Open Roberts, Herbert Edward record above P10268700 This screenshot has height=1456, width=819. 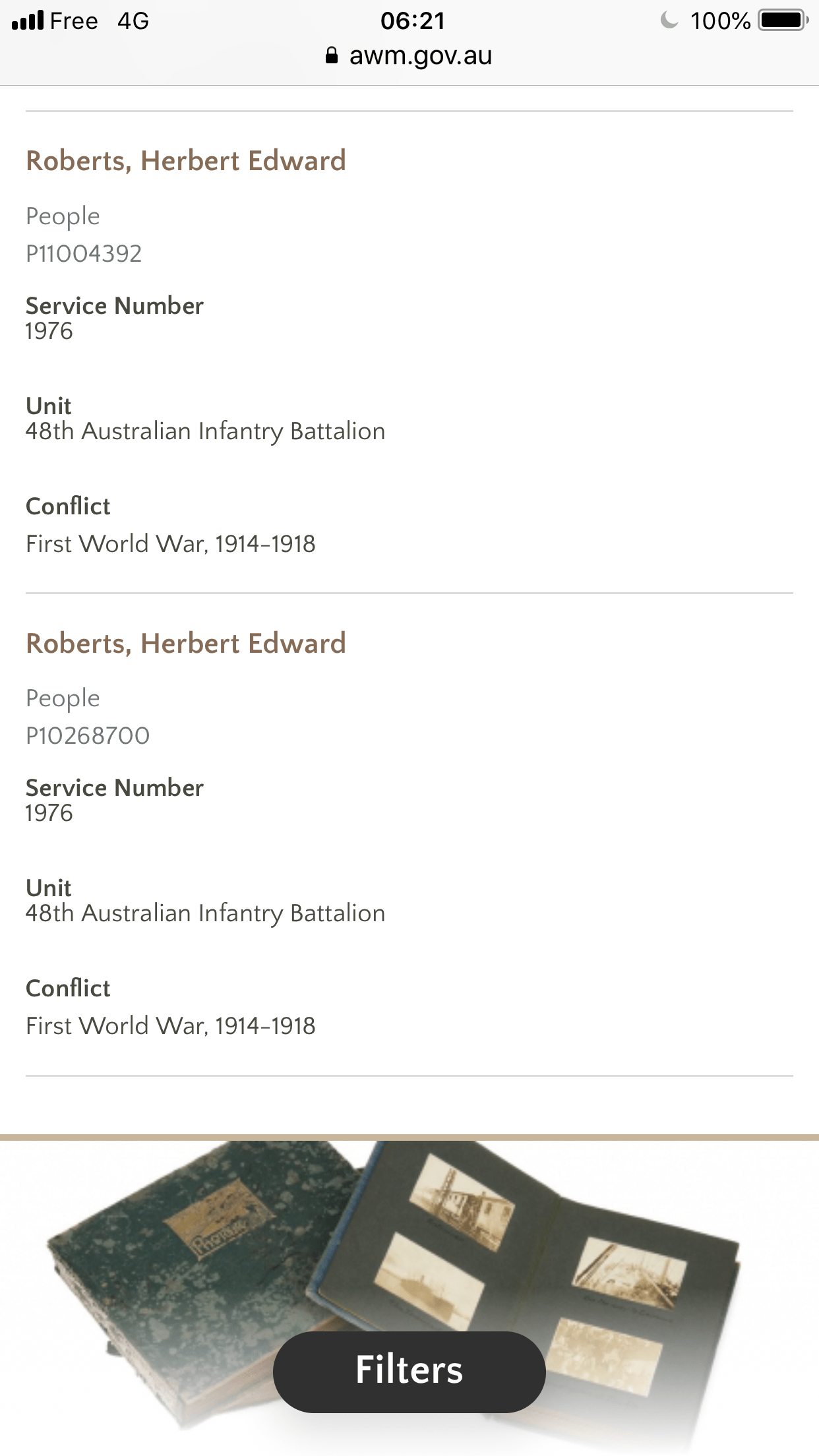pos(185,643)
